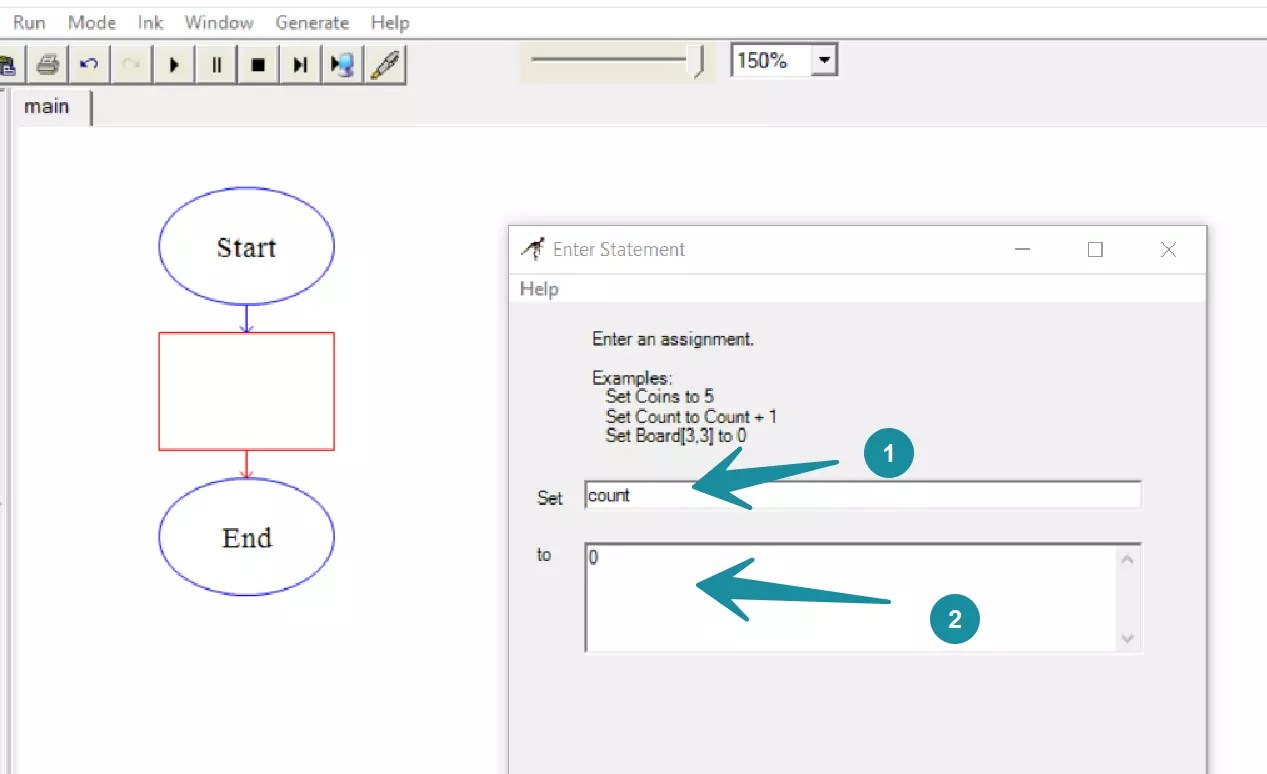Open the Run menu
Screen dimensions: 1267x774
click(27, 22)
